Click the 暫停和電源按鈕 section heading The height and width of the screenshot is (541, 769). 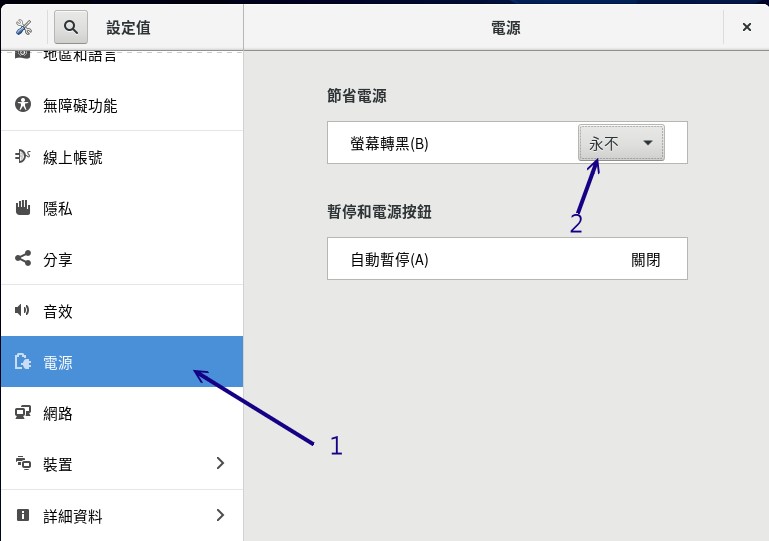coord(379,212)
